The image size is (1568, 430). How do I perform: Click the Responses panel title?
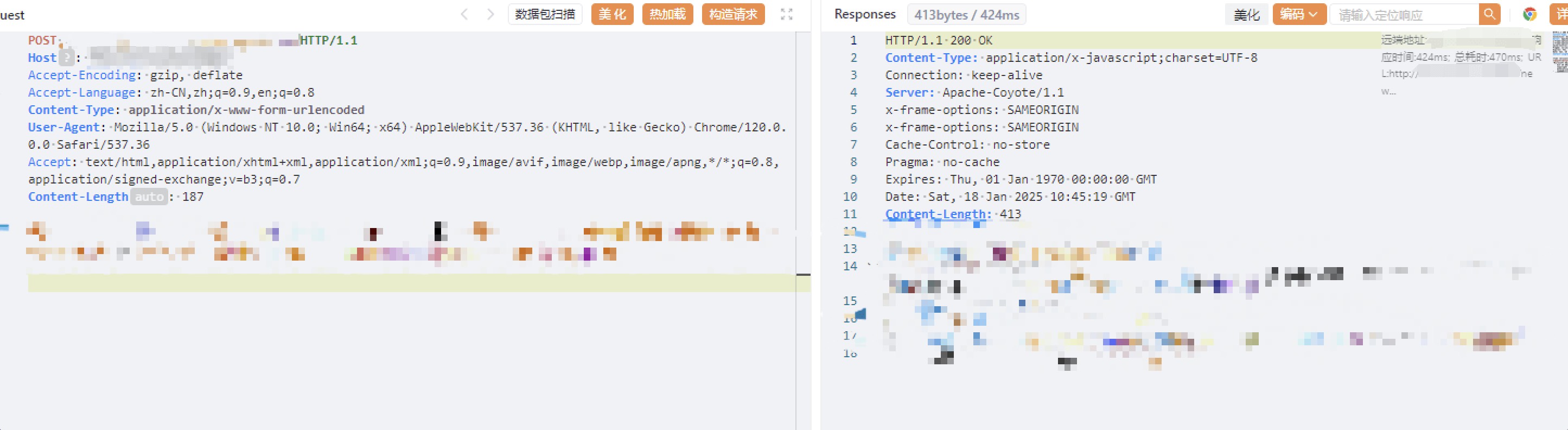(x=865, y=14)
